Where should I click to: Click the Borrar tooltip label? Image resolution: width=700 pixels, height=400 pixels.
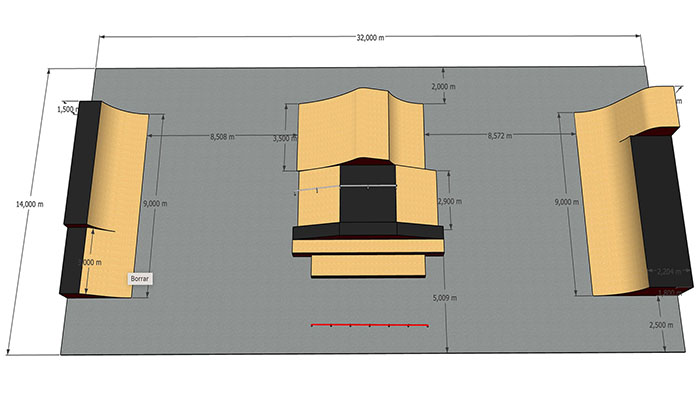pos(139,280)
